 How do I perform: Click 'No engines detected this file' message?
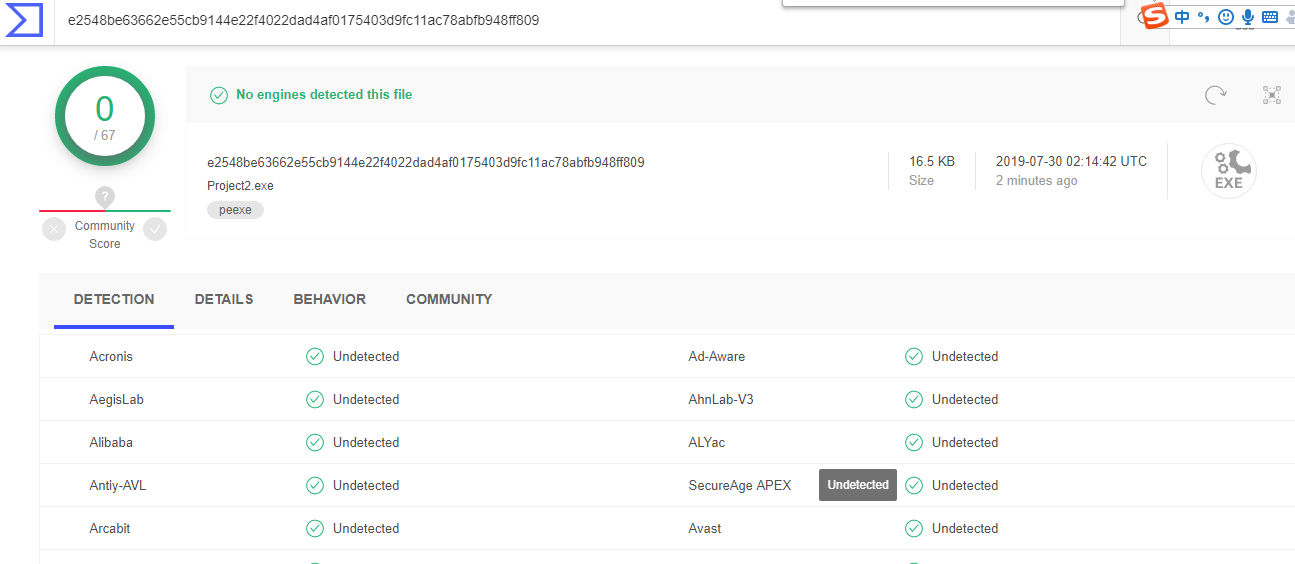pos(324,95)
